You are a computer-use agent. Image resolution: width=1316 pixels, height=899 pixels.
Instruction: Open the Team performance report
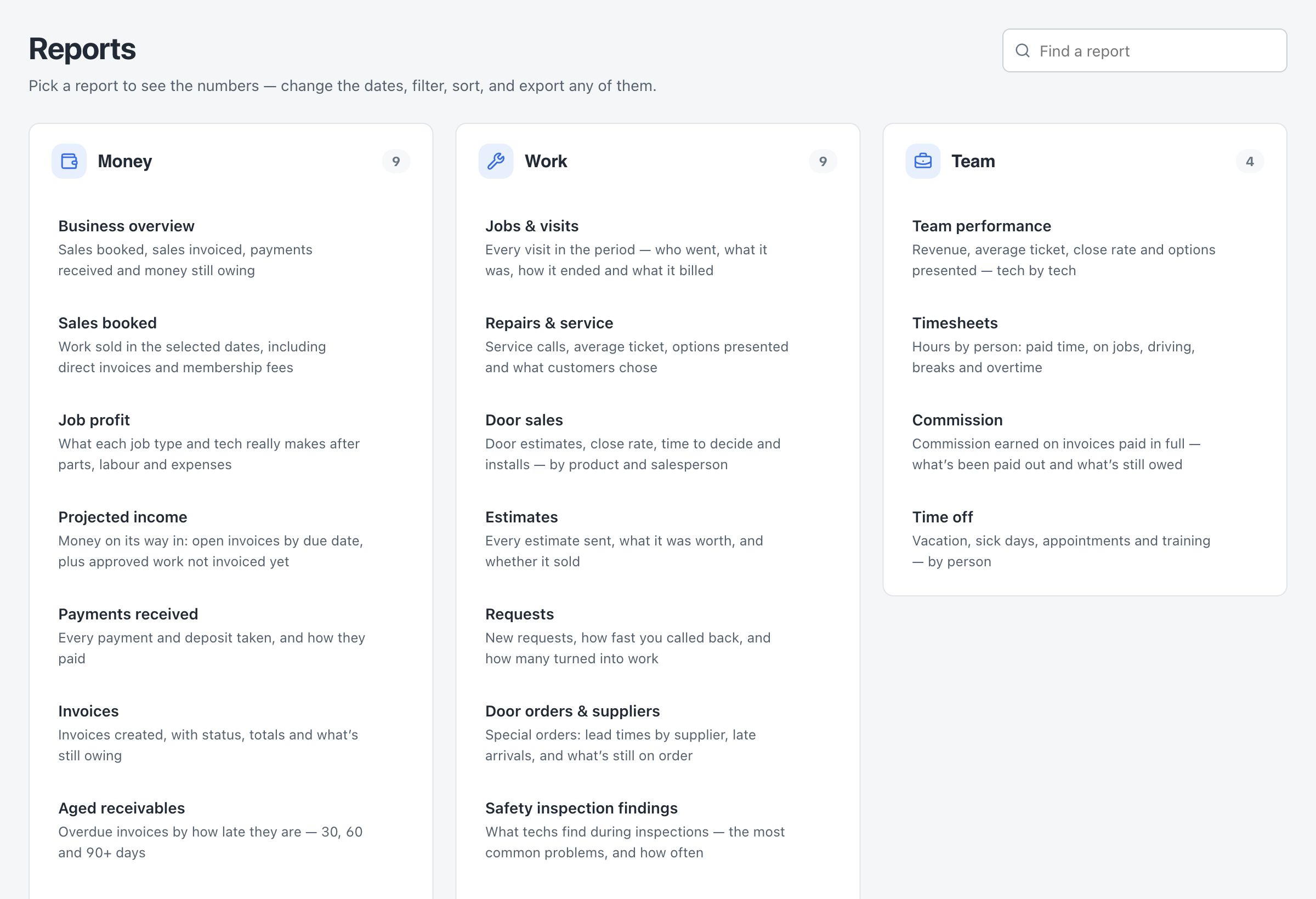(x=1085, y=248)
